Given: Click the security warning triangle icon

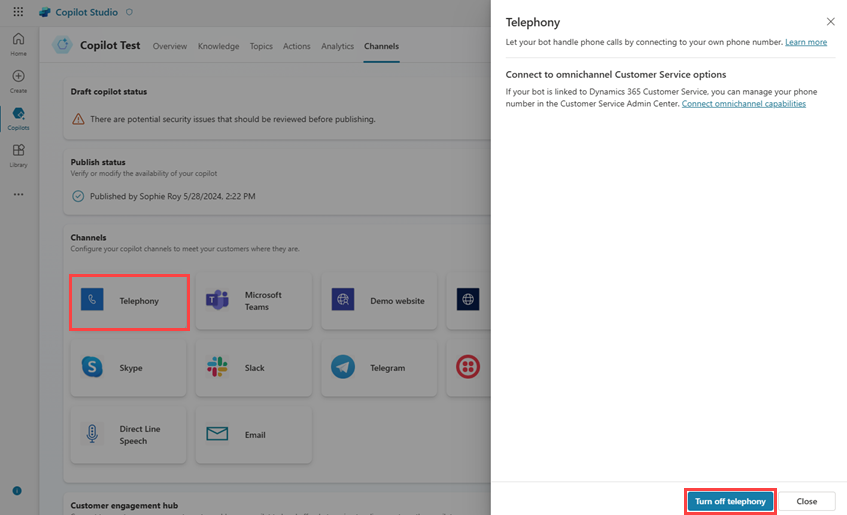Looking at the screenshot, I should pos(78,119).
